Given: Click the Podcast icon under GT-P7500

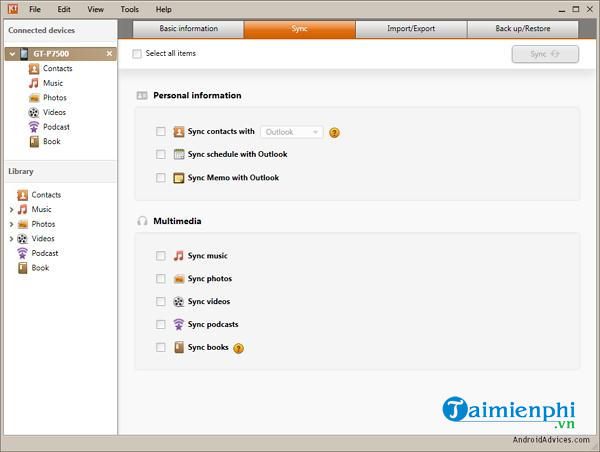Looking at the screenshot, I should click(34, 127).
